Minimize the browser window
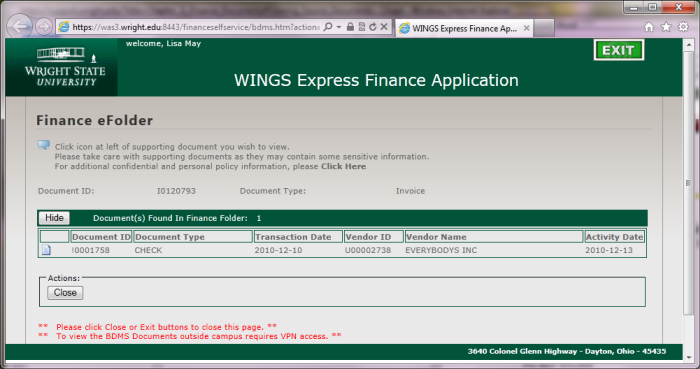This screenshot has height=369, width=700. tap(633, 7)
